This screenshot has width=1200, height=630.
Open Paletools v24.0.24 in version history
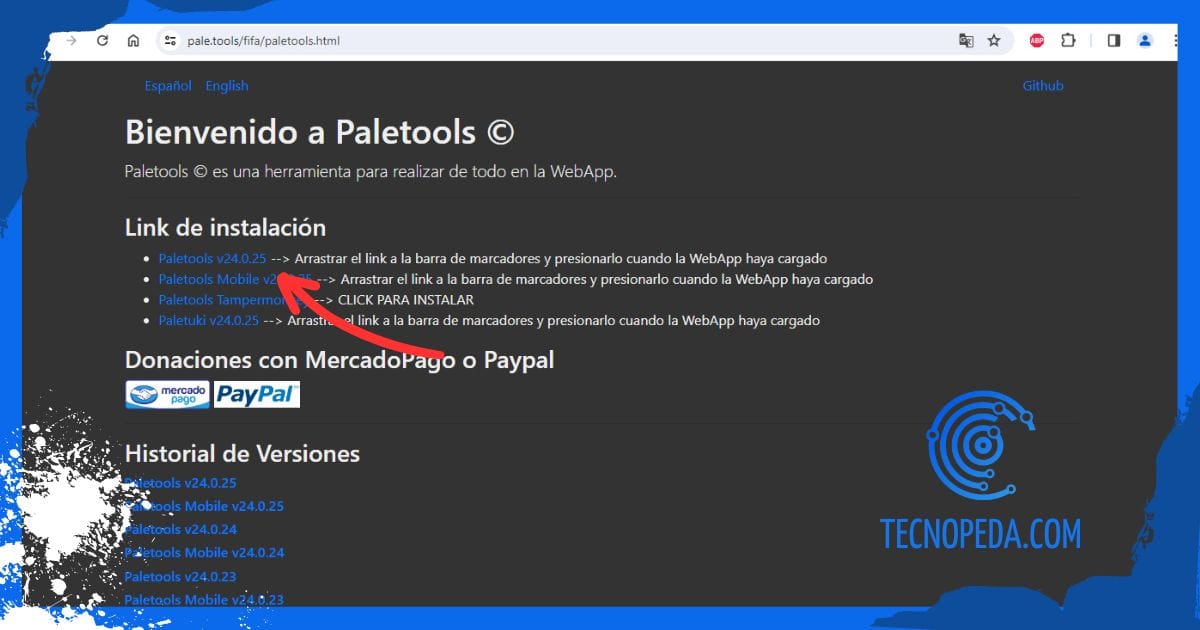(180, 529)
